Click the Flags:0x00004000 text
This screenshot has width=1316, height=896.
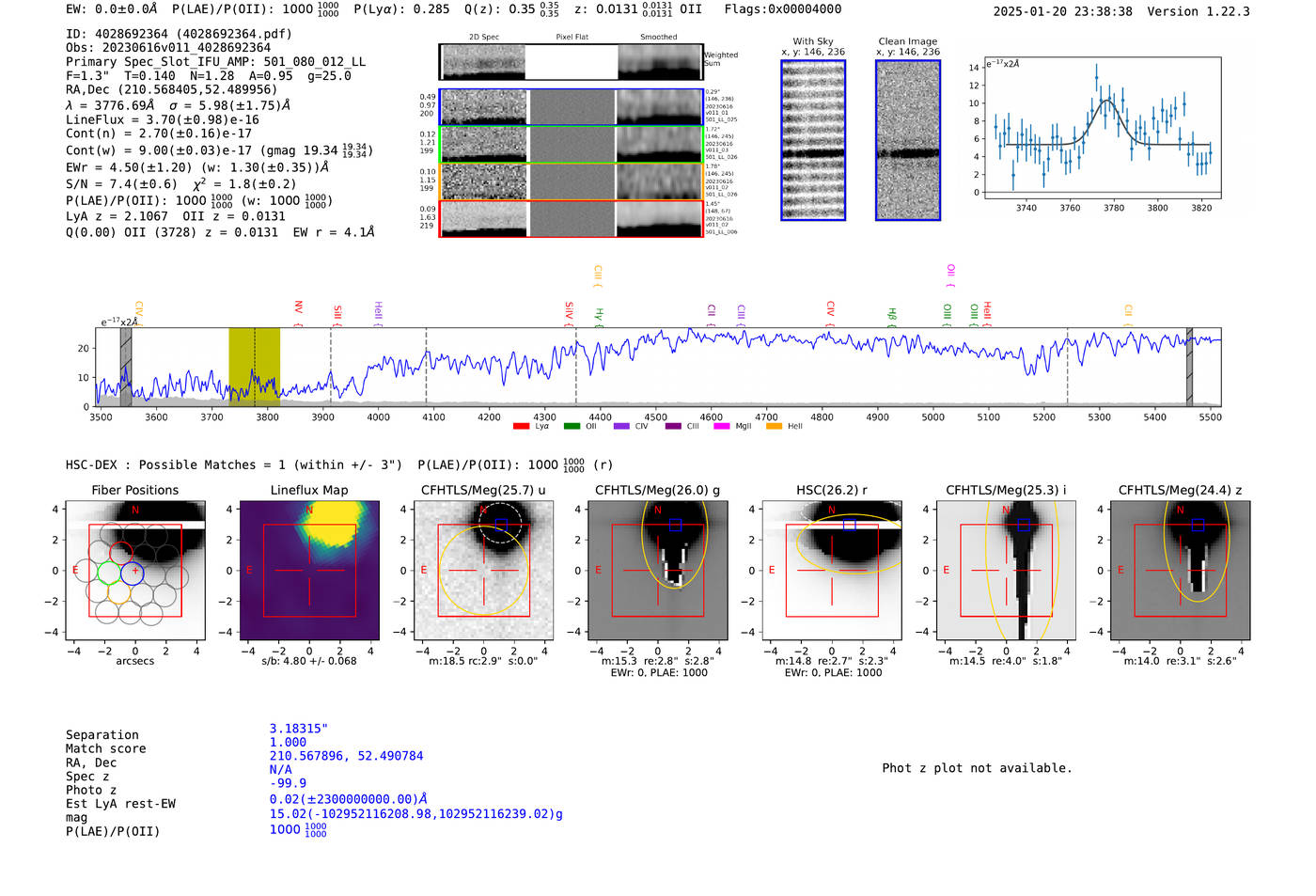[783, 9]
